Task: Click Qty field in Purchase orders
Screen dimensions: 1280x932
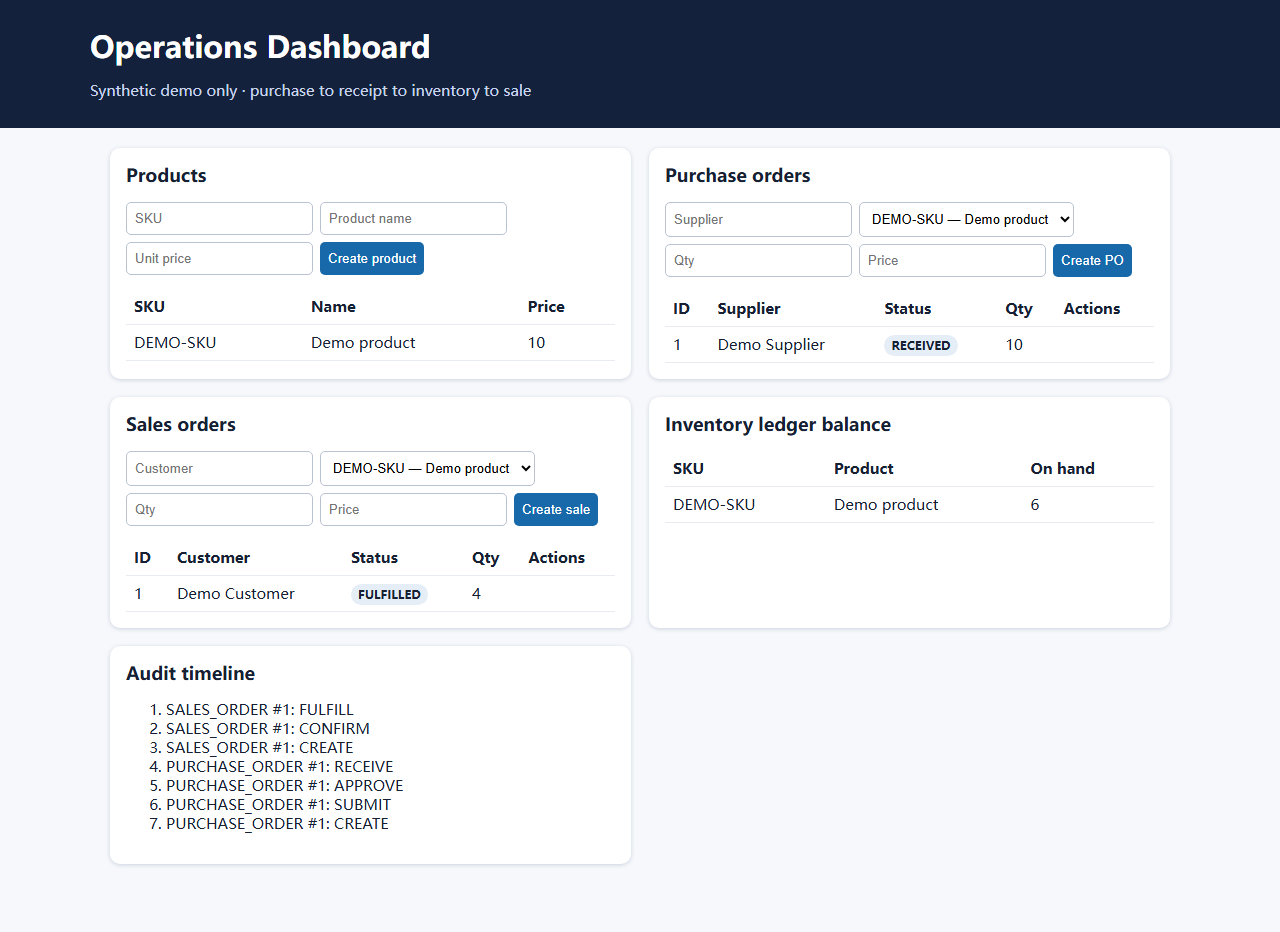Action: point(758,260)
